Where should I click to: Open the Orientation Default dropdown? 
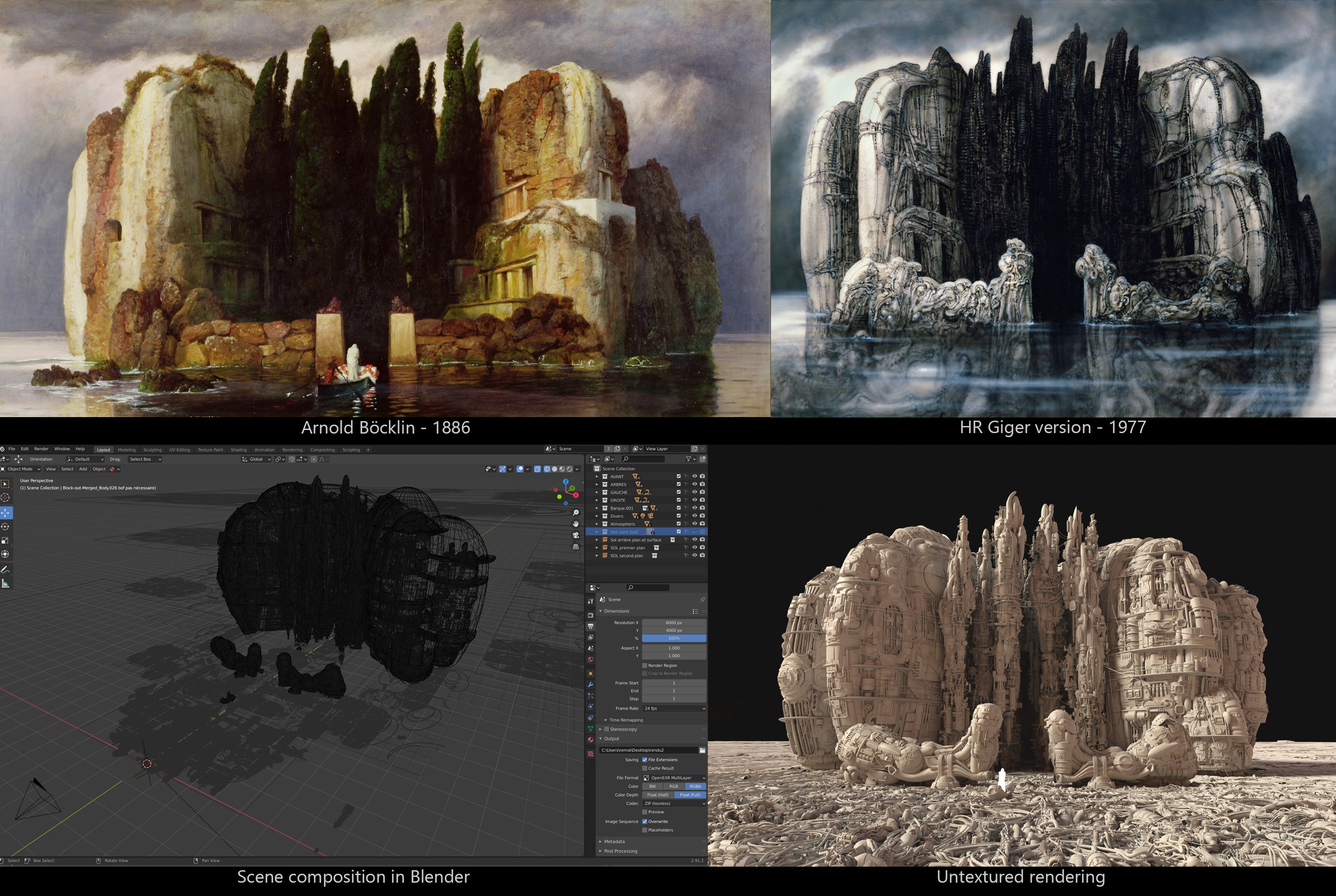[85, 459]
